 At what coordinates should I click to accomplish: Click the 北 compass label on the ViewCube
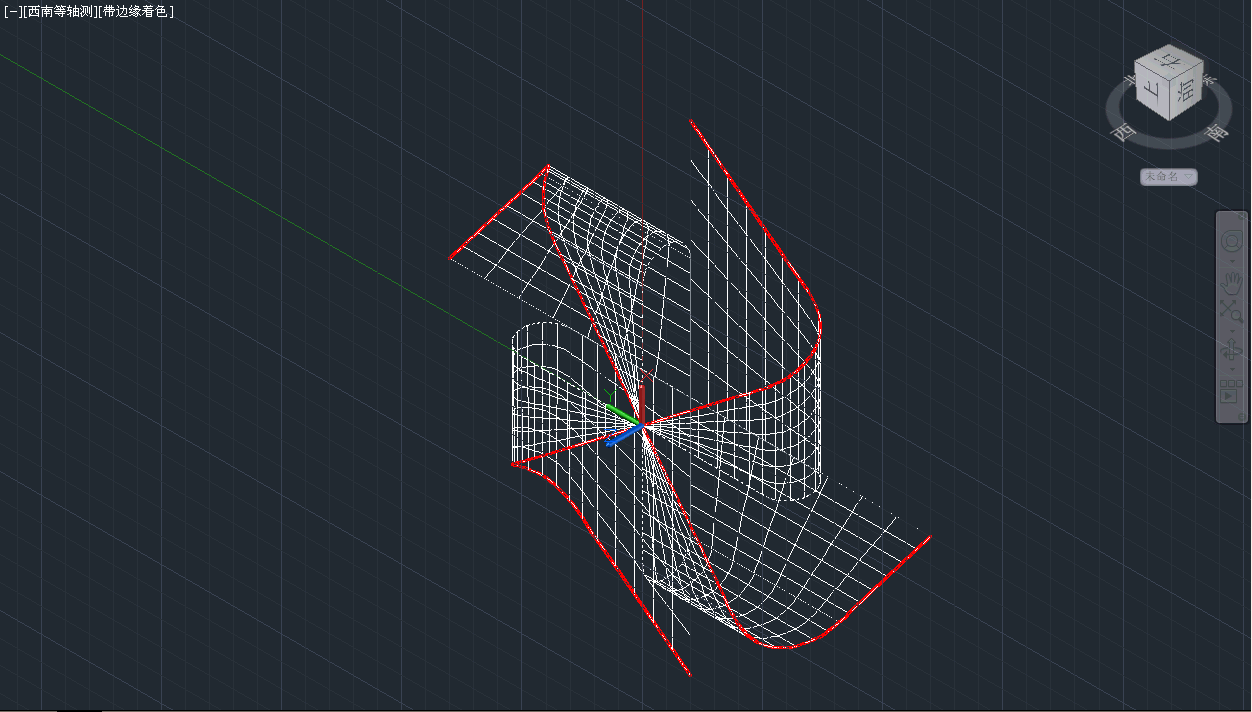tap(1131, 82)
